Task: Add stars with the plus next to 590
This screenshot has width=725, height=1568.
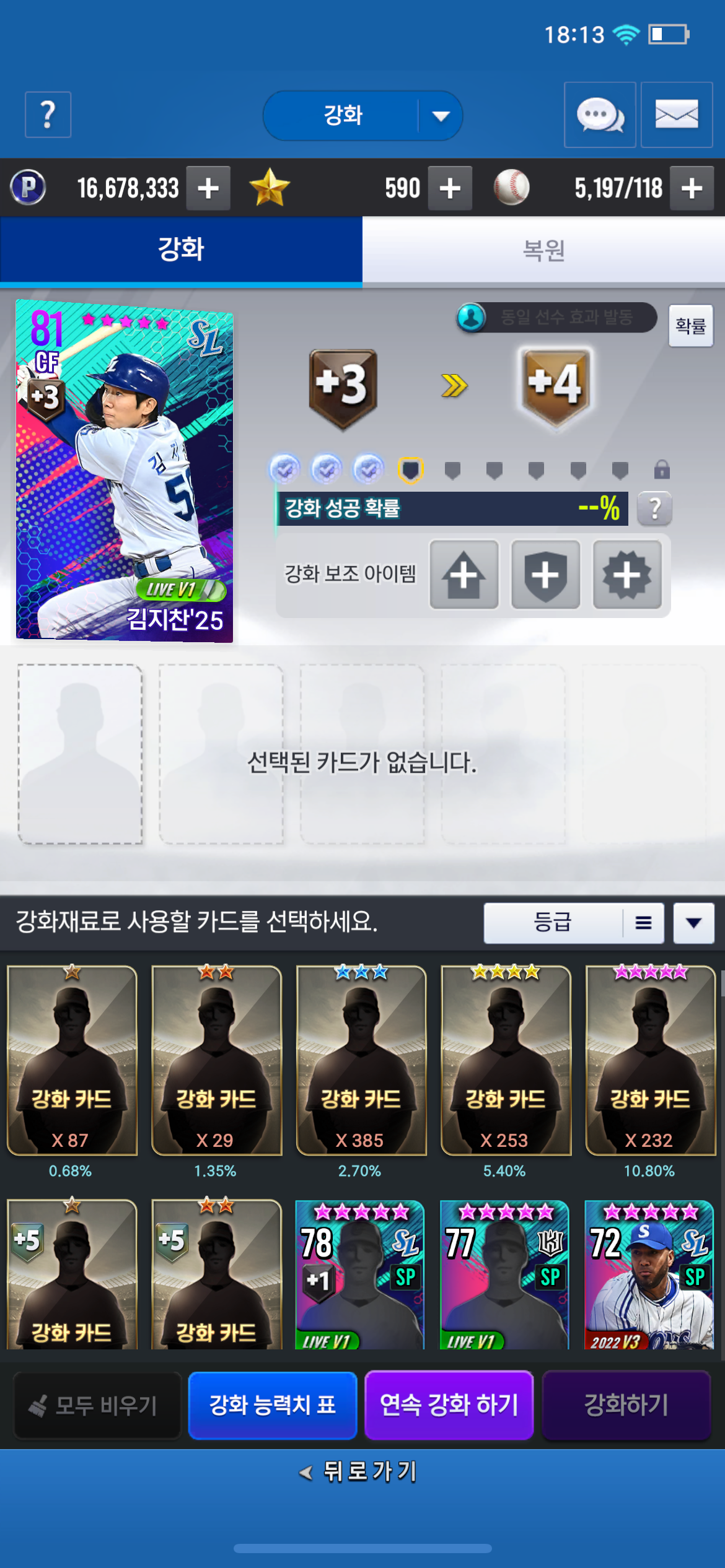Action: click(x=450, y=188)
